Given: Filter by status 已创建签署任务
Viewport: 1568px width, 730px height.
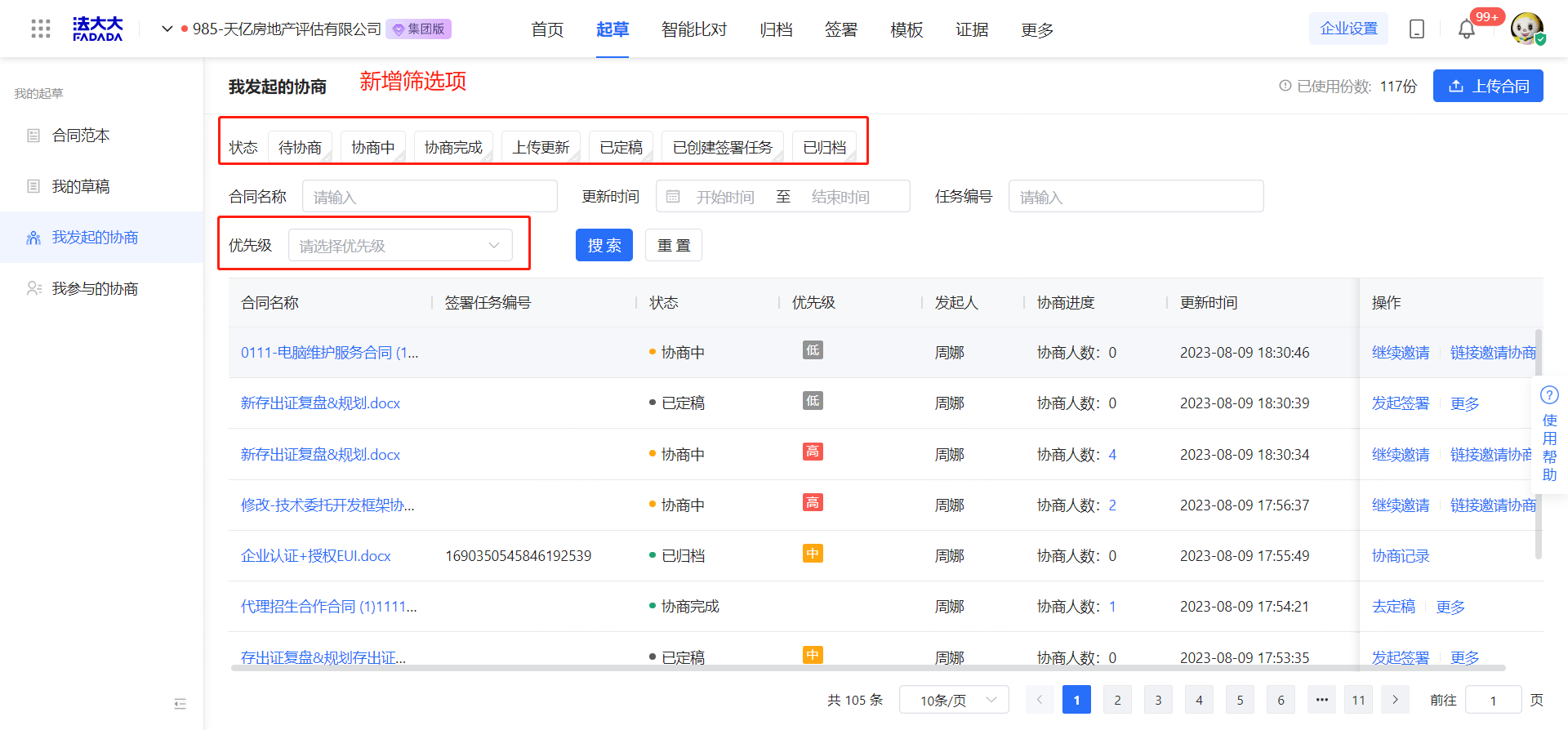Looking at the screenshot, I should (x=722, y=147).
